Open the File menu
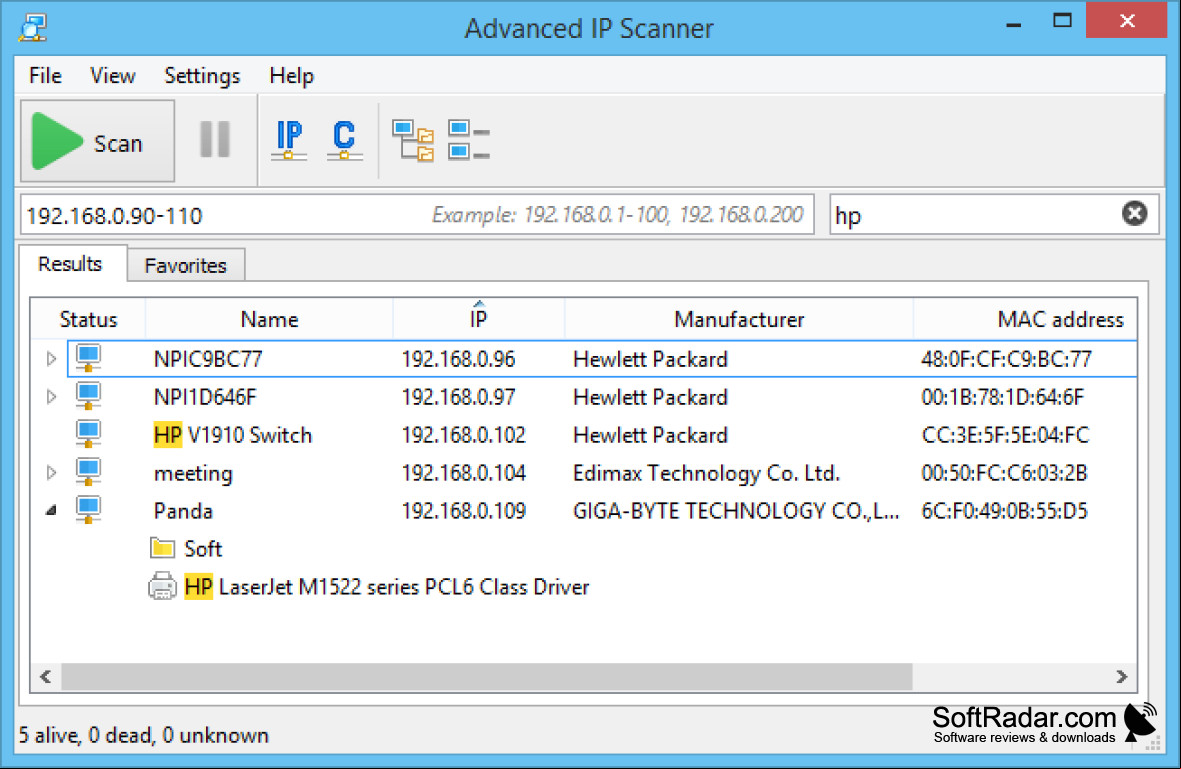 pyautogui.click(x=45, y=75)
